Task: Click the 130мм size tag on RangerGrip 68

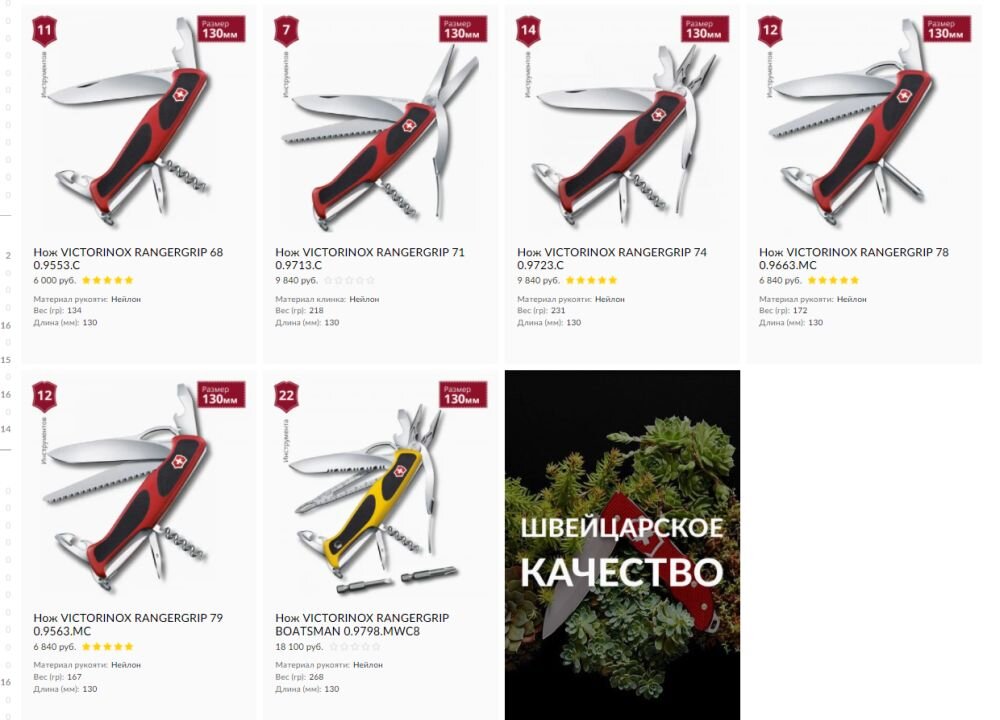Action: [x=221, y=29]
